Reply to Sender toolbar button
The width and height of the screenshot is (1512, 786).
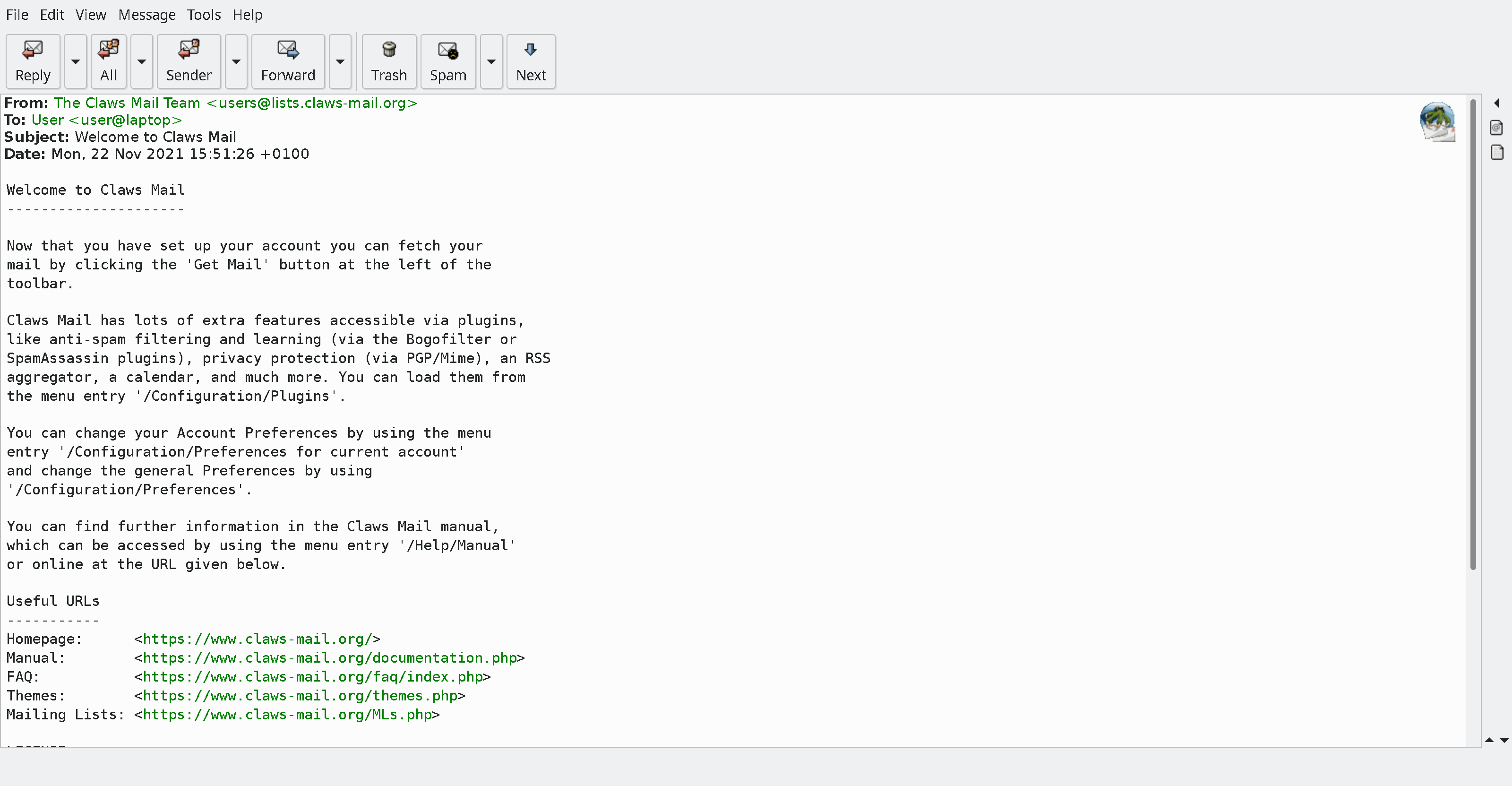click(189, 61)
